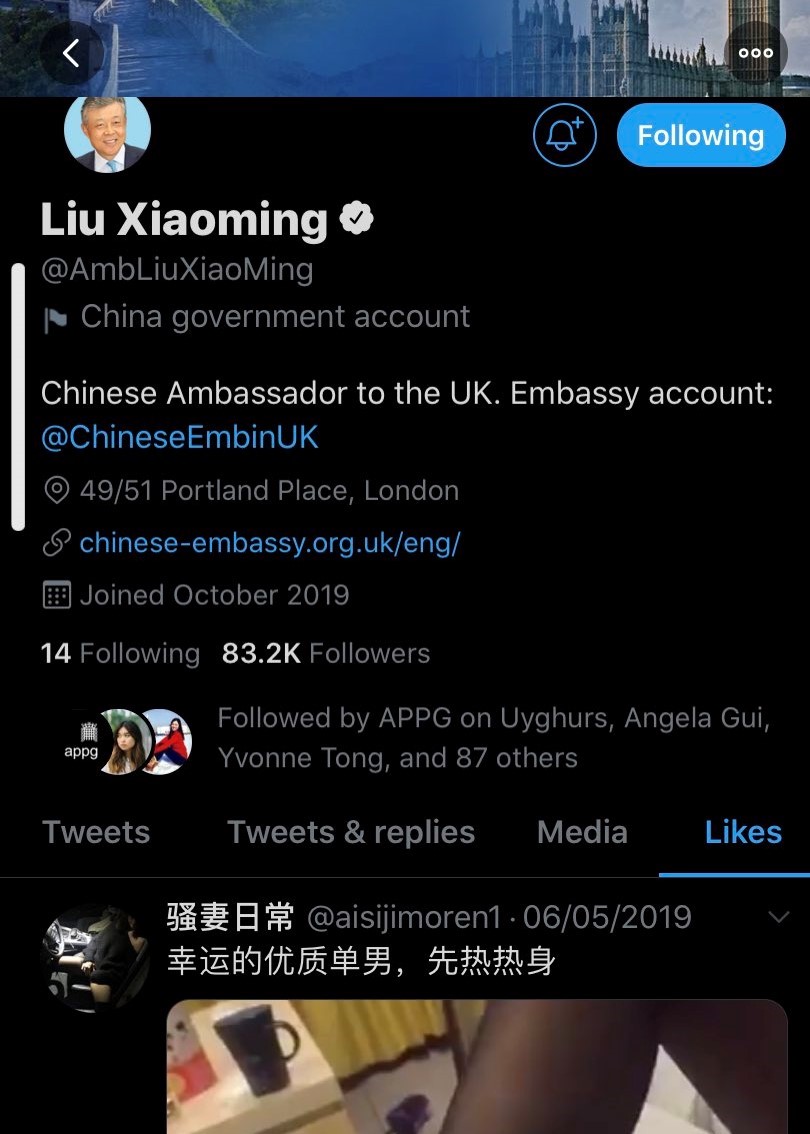Select the Likes tab

743,832
